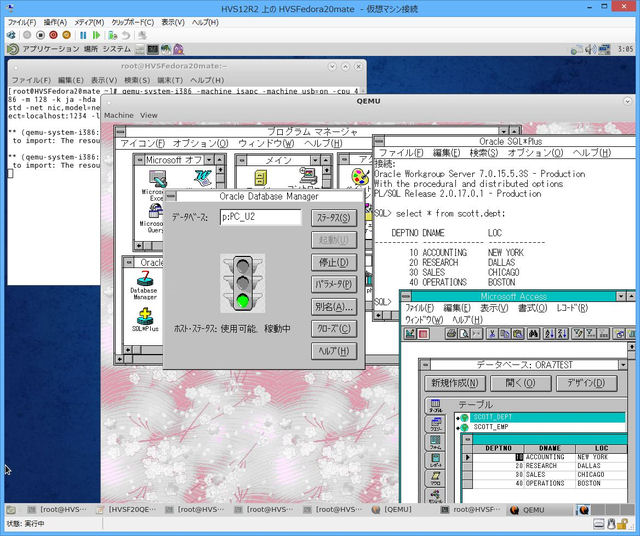Open the Oracle SQL*Plus control menu box
Screen dimensions: 640x536
[x=379, y=141]
